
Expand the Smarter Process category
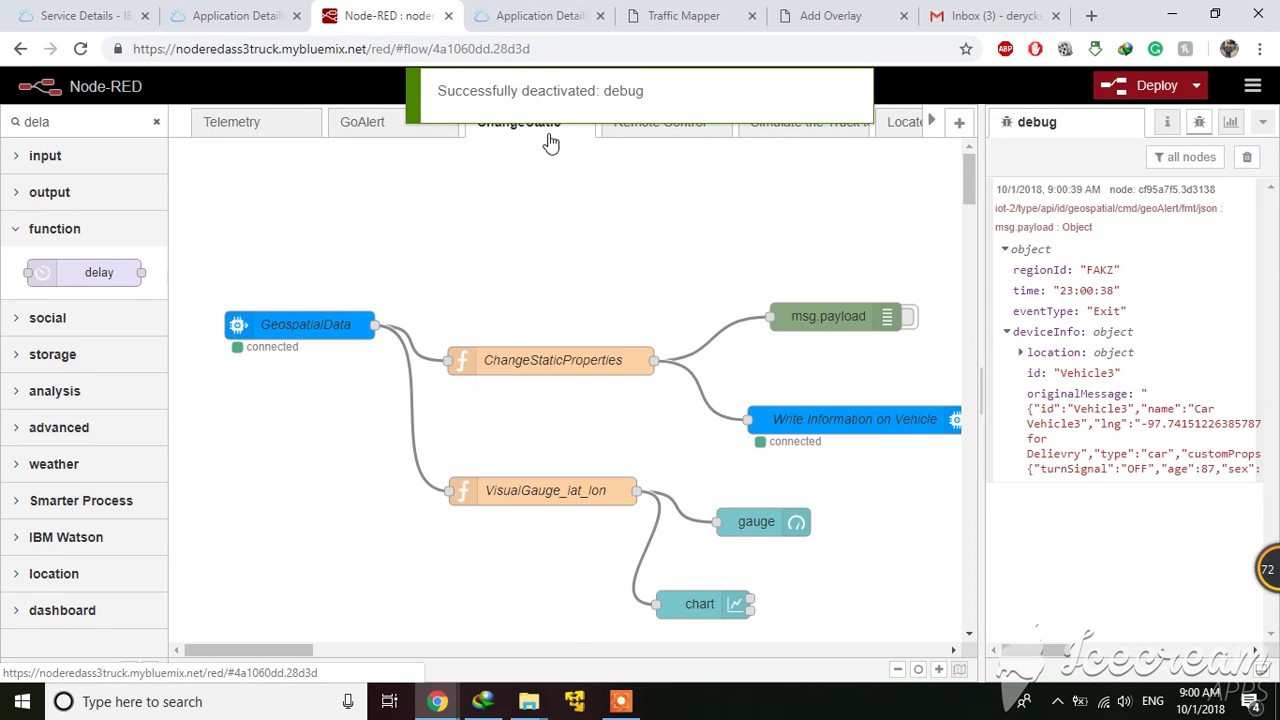pos(84,501)
